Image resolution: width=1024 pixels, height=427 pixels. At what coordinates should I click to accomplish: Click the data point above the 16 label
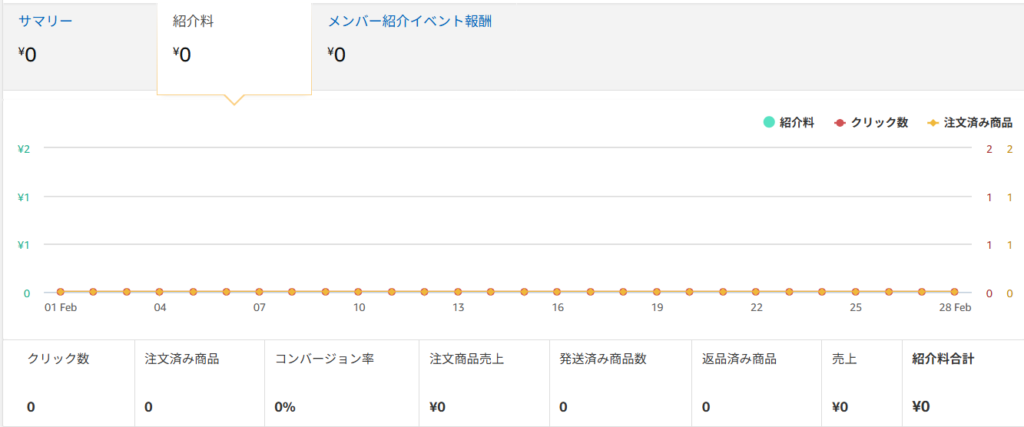[557, 292]
